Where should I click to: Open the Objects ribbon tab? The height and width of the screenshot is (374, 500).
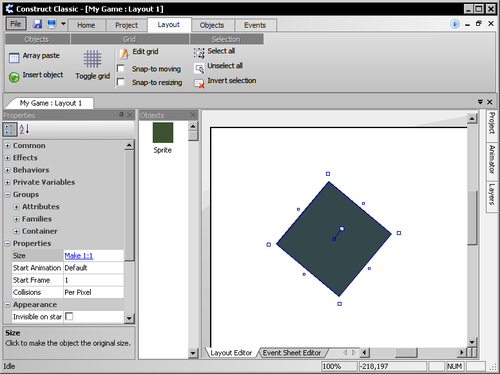pos(212,25)
